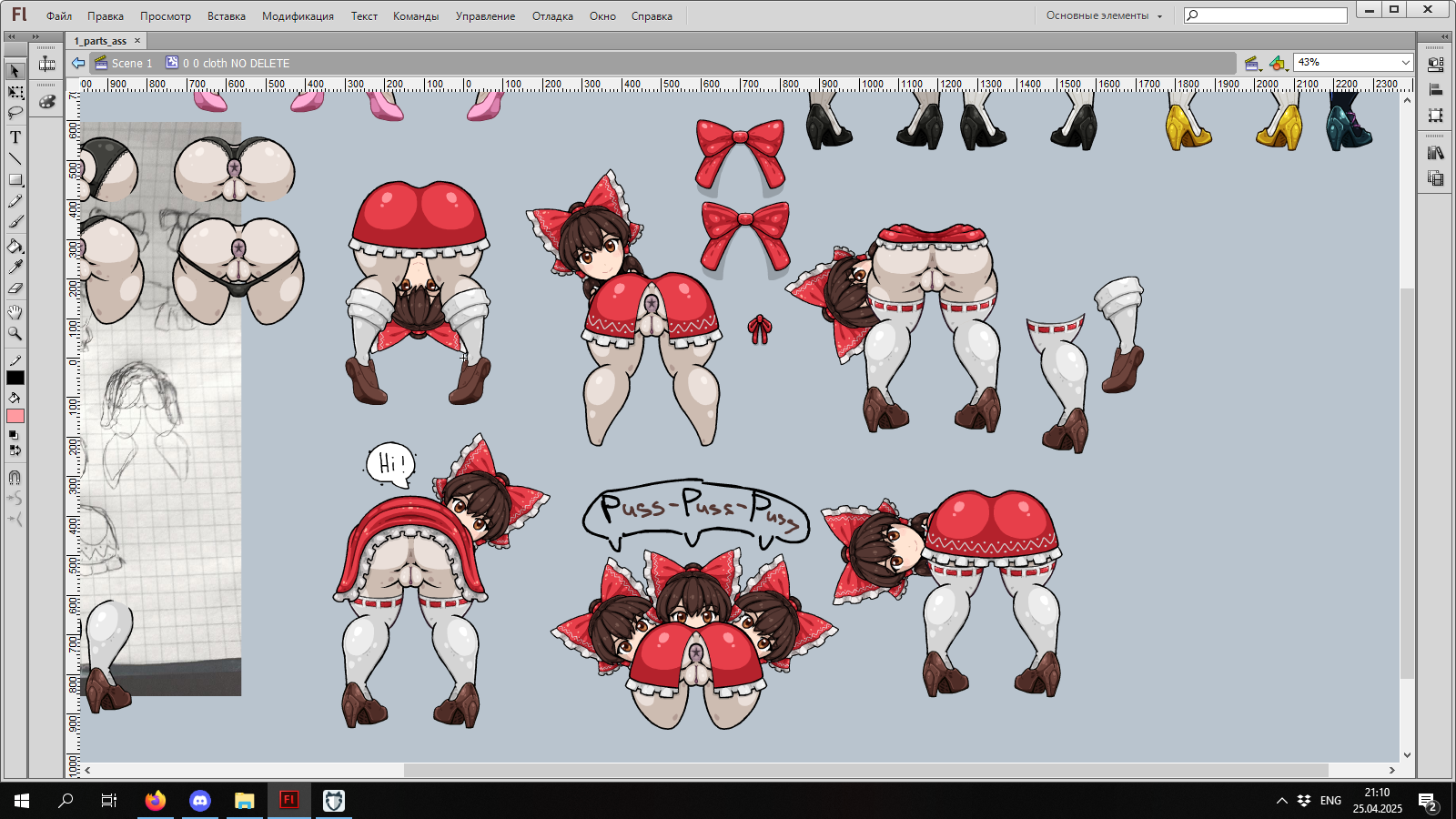Swap stroke and fill colors
Viewport: 1456px width, 819px height.
[15, 450]
